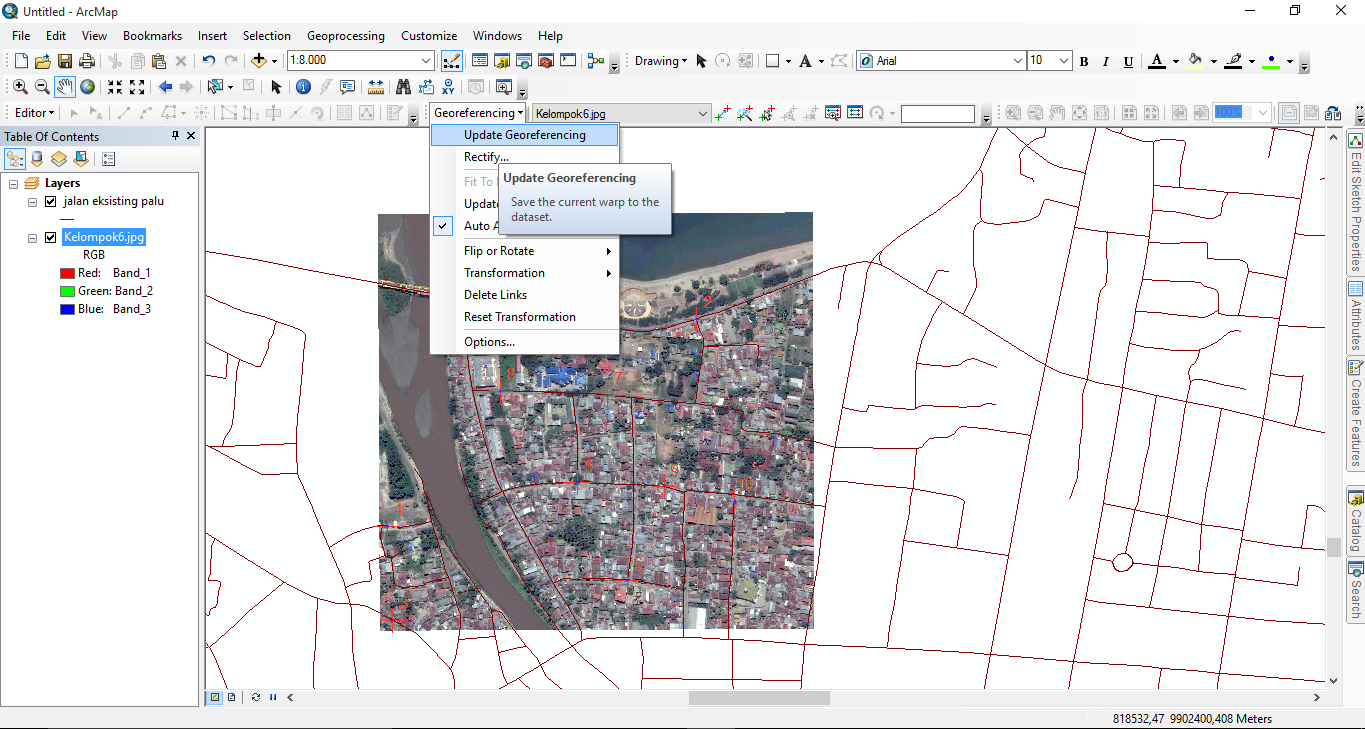The image size is (1365, 729).
Task: Click the red Band_1 color swatch
Action: (67, 273)
